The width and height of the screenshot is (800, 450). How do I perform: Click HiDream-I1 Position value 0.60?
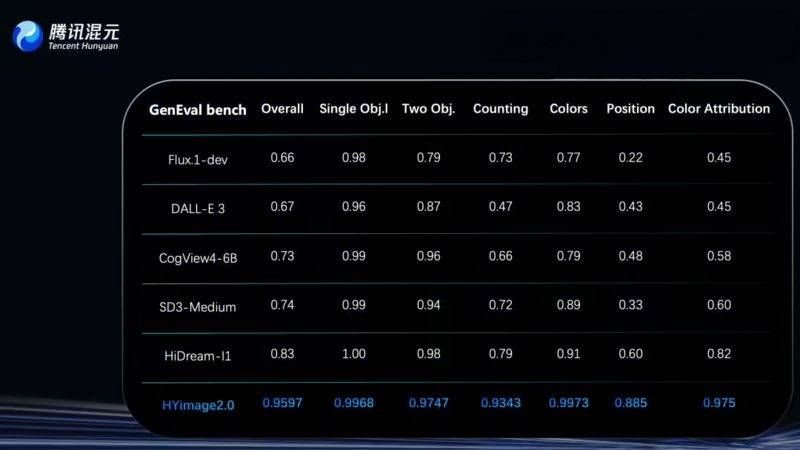click(x=630, y=354)
